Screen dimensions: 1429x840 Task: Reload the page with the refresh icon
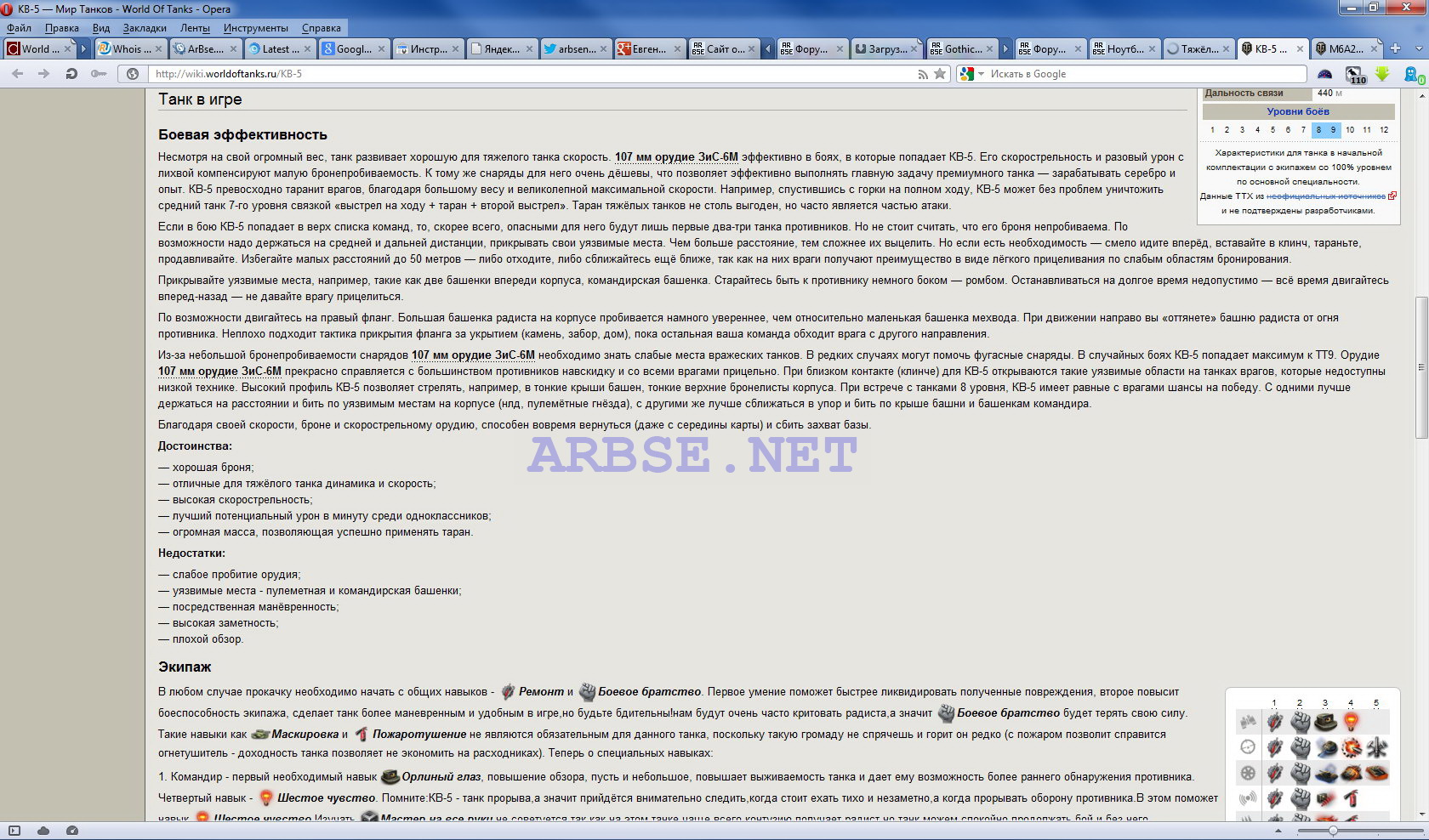[71, 74]
